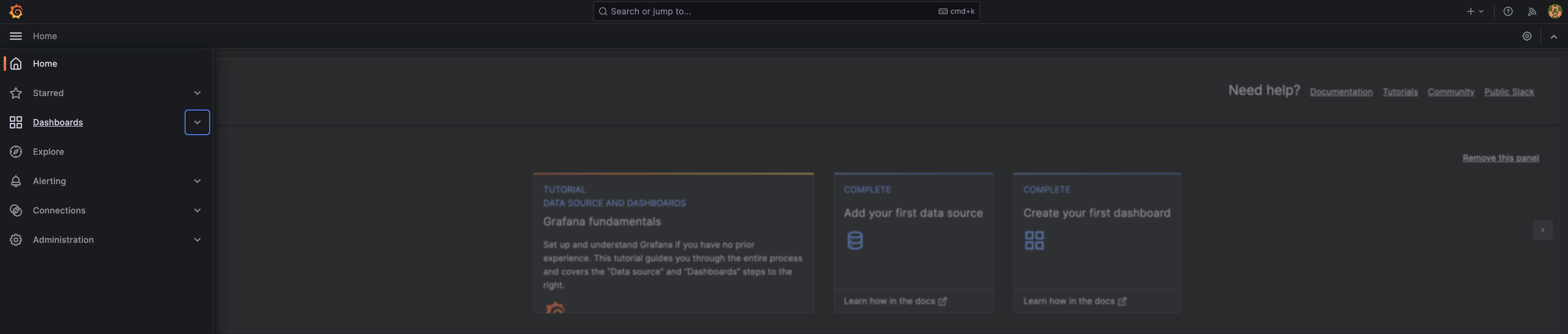1568x334 pixels.
Task: Focus the Search or jump to field
Action: [x=786, y=12]
